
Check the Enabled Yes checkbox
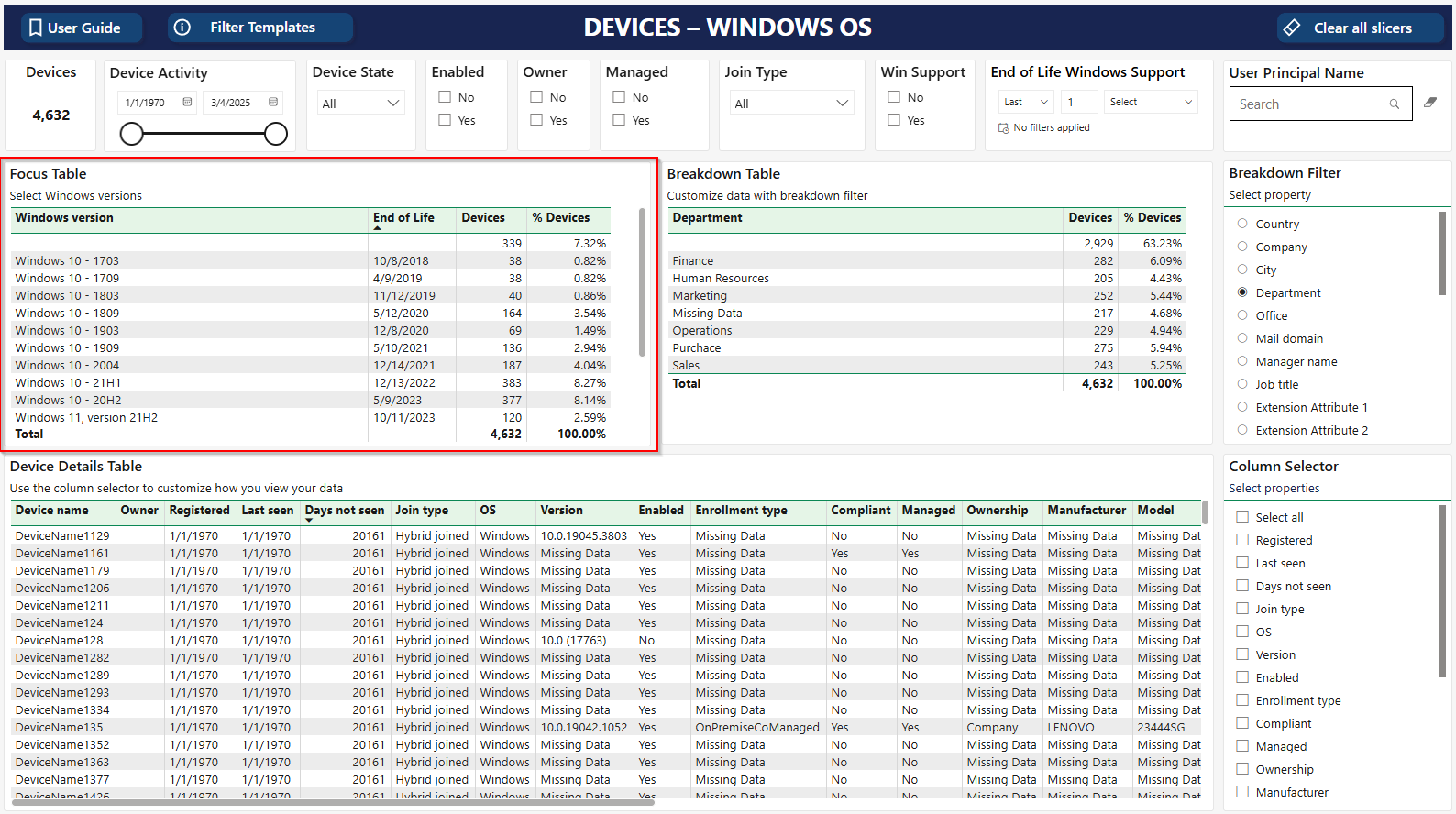pyautogui.click(x=445, y=120)
